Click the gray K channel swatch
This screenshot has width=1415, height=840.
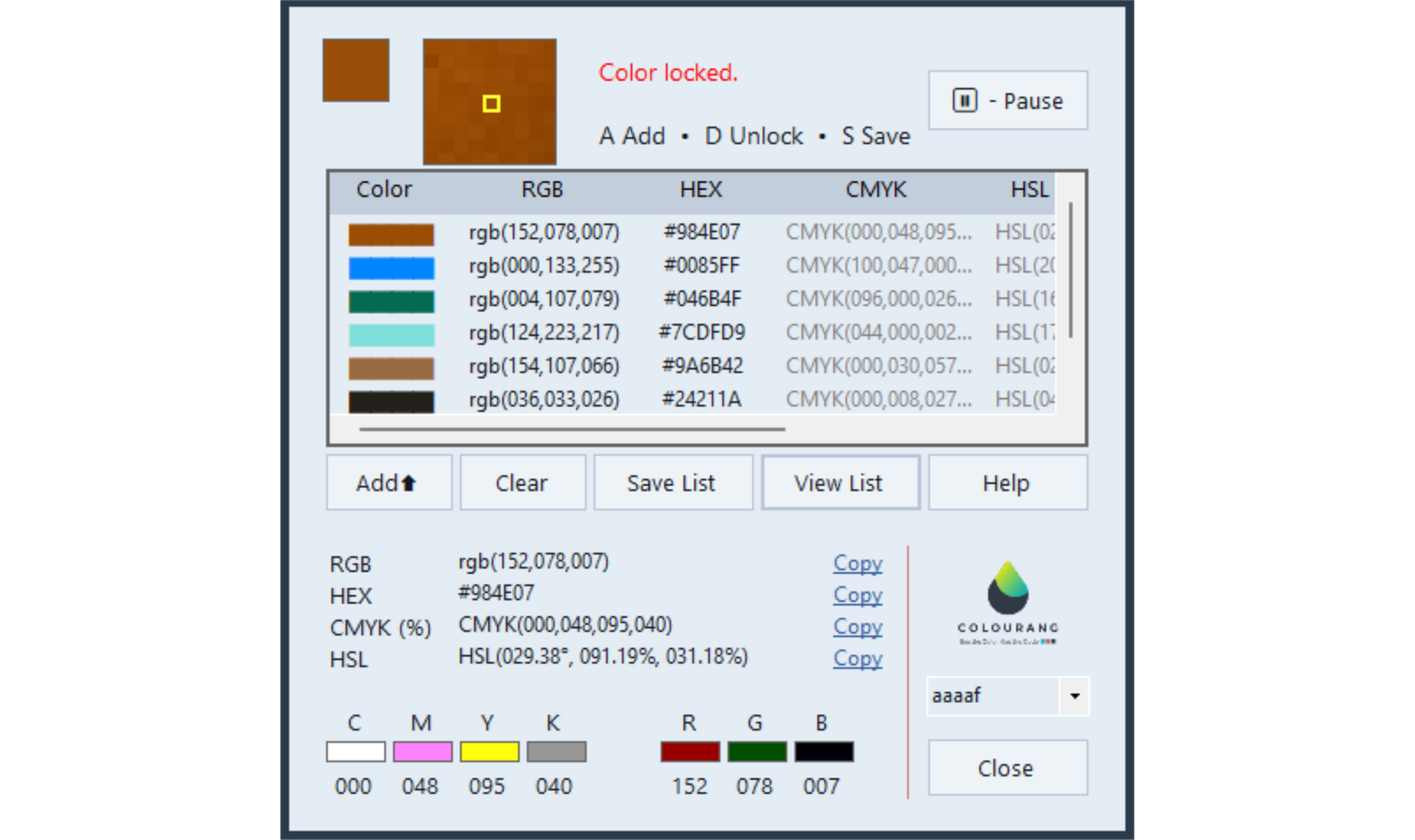click(x=556, y=752)
